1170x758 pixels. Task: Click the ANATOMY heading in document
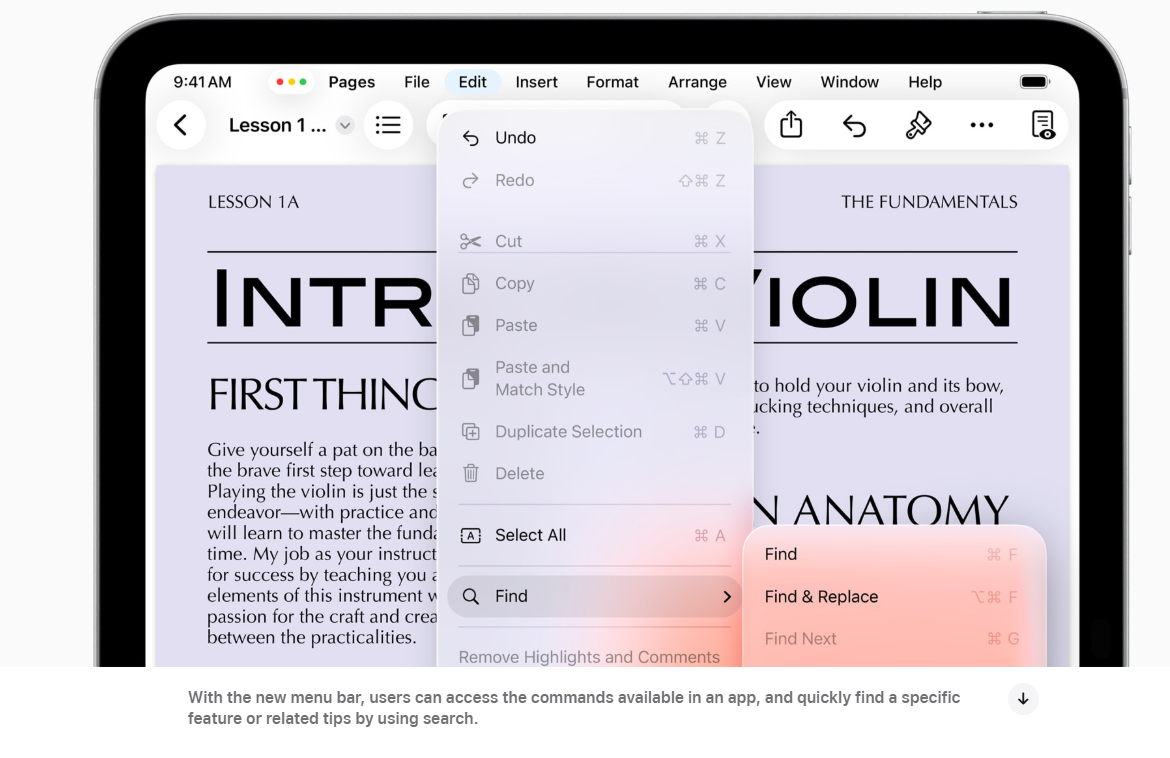(901, 510)
